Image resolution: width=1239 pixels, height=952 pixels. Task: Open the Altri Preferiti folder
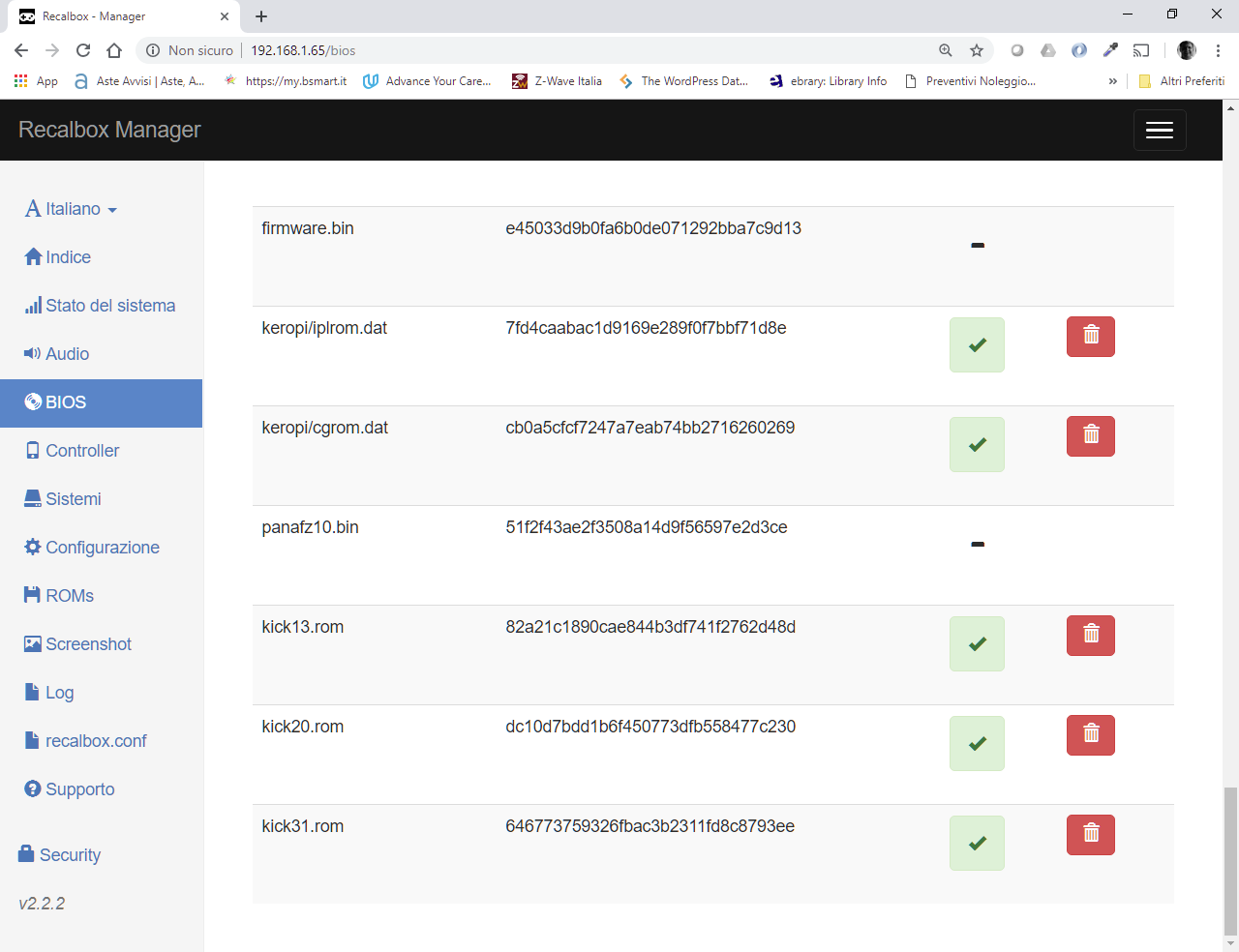pyautogui.click(x=1182, y=81)
